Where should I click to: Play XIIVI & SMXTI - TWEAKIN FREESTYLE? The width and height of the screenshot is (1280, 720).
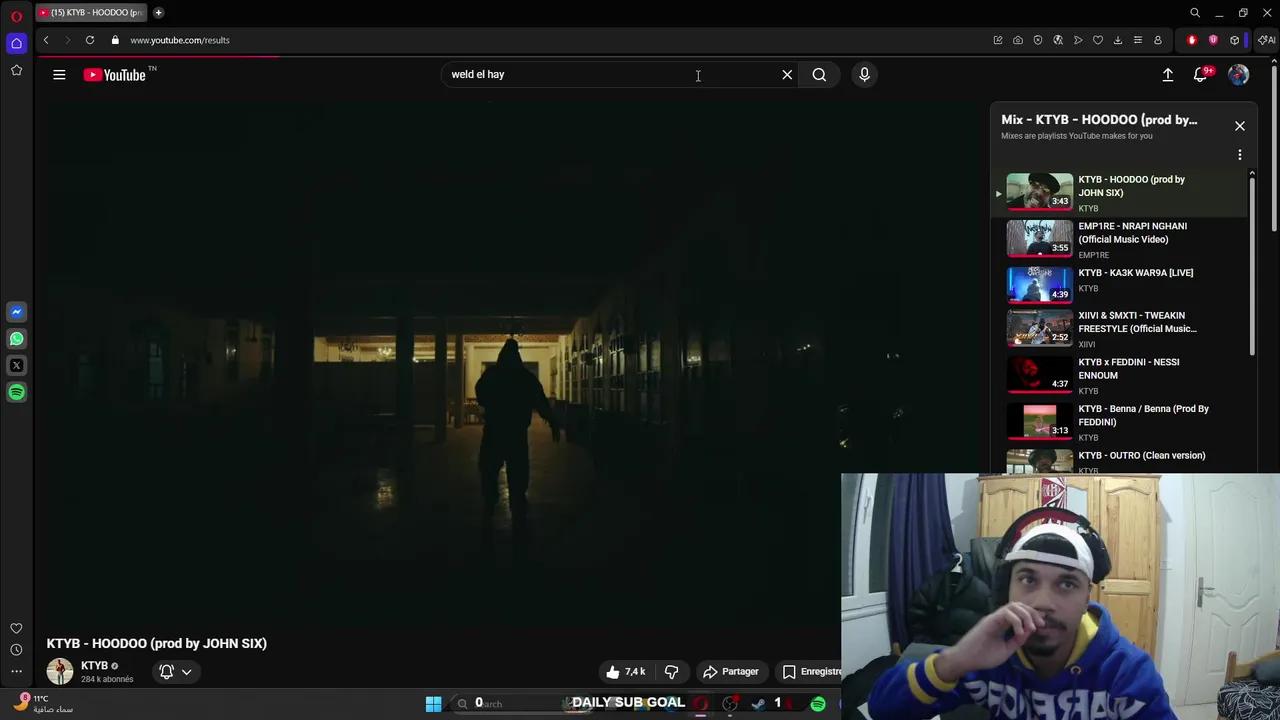coord(1118,330)
